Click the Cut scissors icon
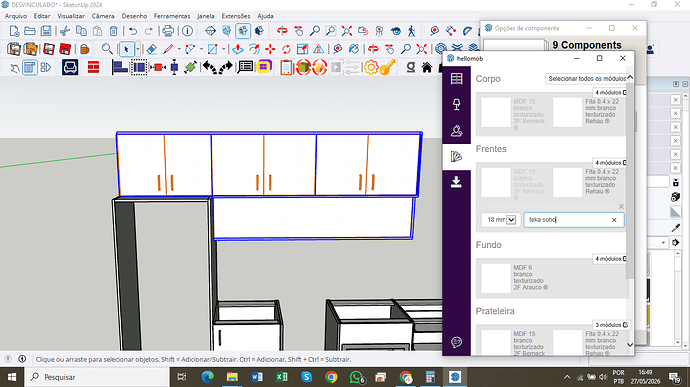 (x=65, y=31)
